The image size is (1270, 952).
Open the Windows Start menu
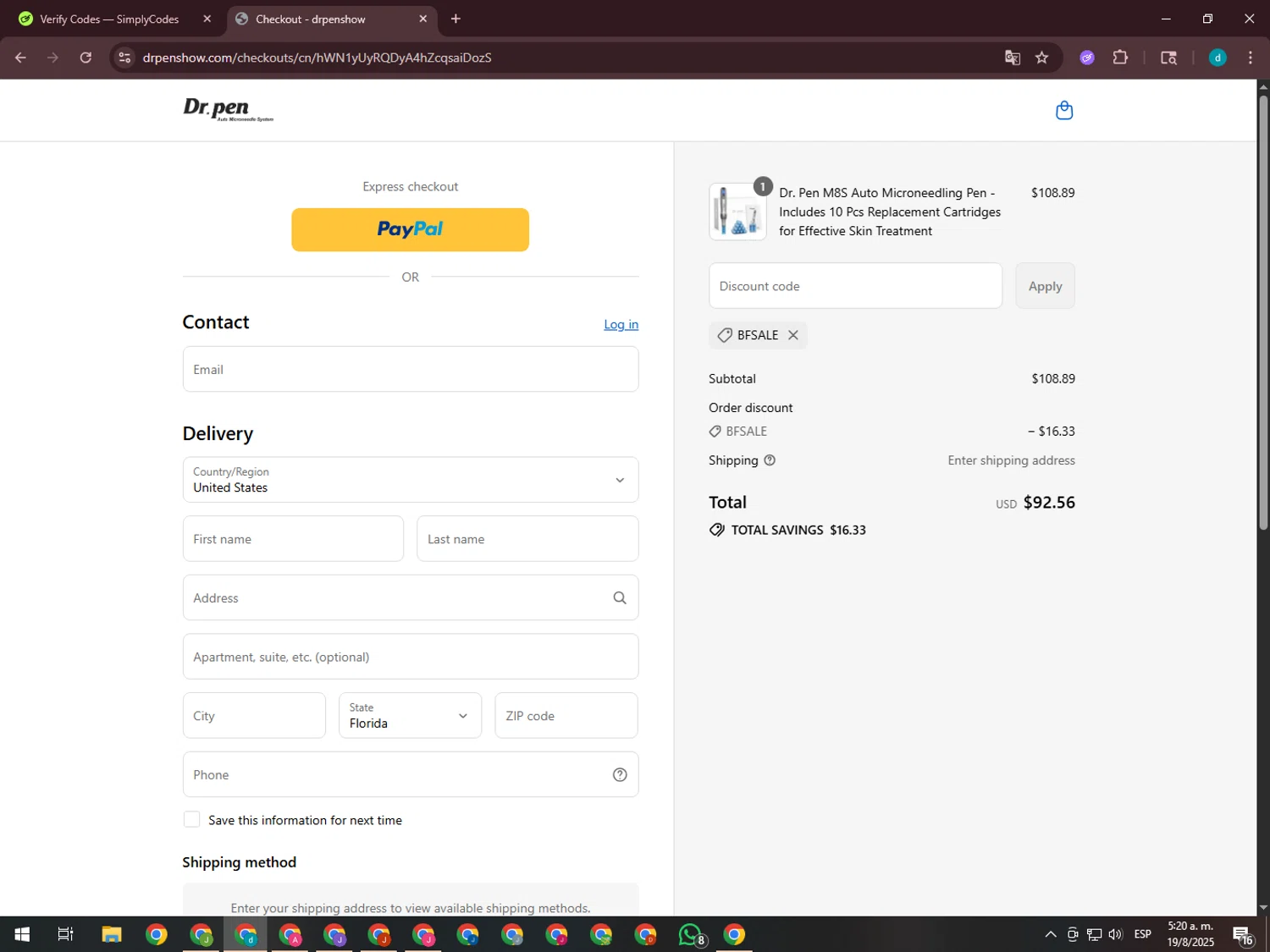coord(22,934)
